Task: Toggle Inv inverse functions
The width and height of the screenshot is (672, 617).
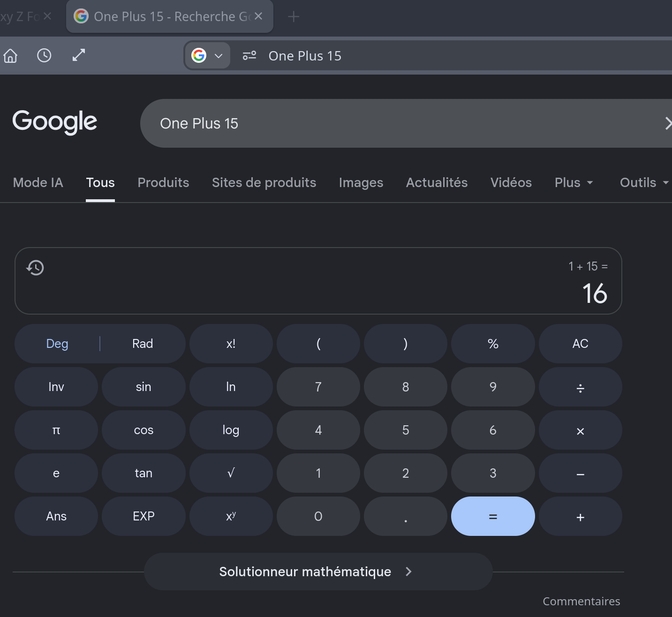Action: (x=56, y=387)
